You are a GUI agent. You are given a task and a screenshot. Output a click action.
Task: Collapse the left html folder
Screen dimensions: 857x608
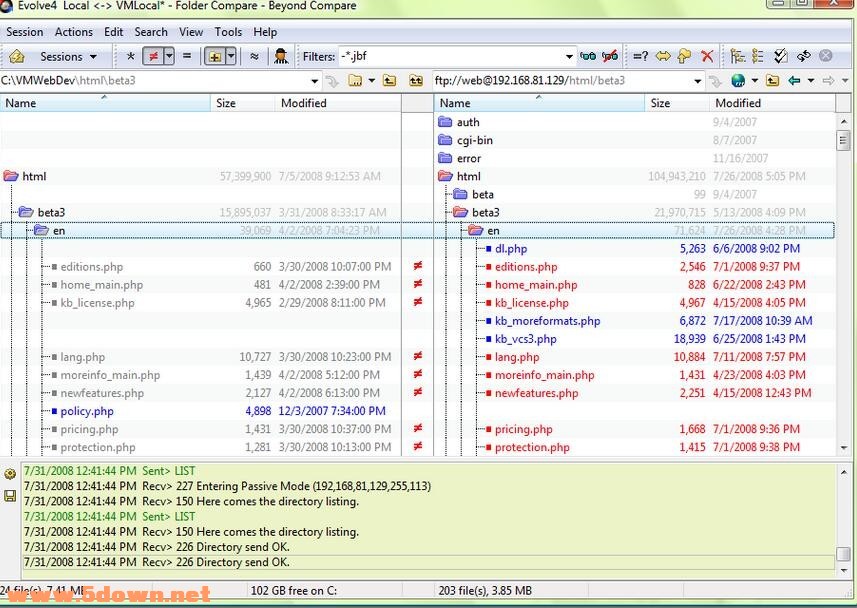(x=11, y=176)
